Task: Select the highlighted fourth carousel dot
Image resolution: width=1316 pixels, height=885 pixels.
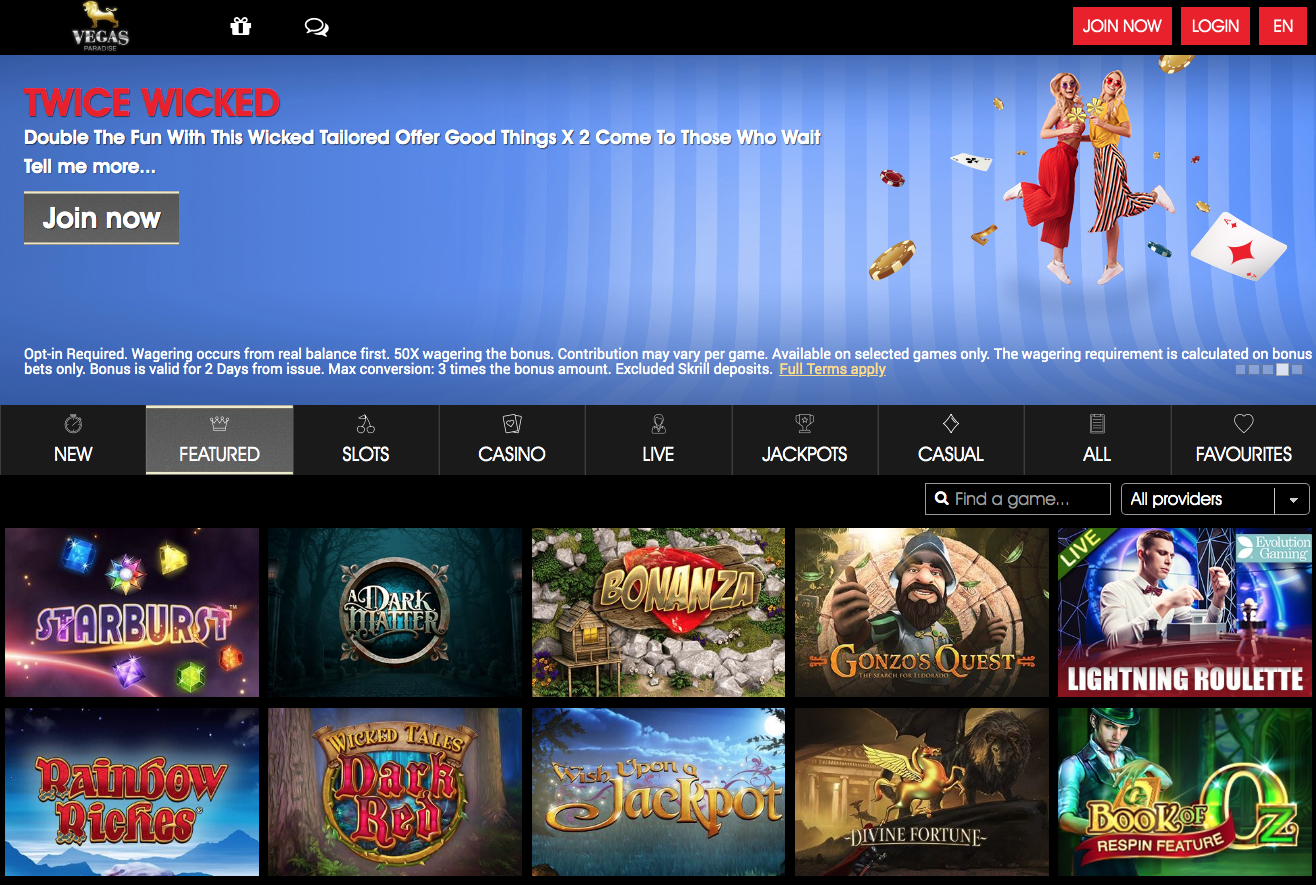Action: (1283, 369)
